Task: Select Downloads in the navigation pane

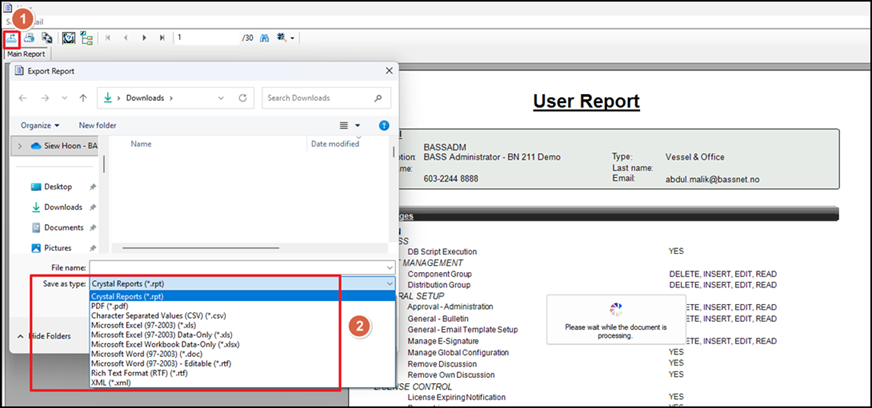Action: click(63, 207)
